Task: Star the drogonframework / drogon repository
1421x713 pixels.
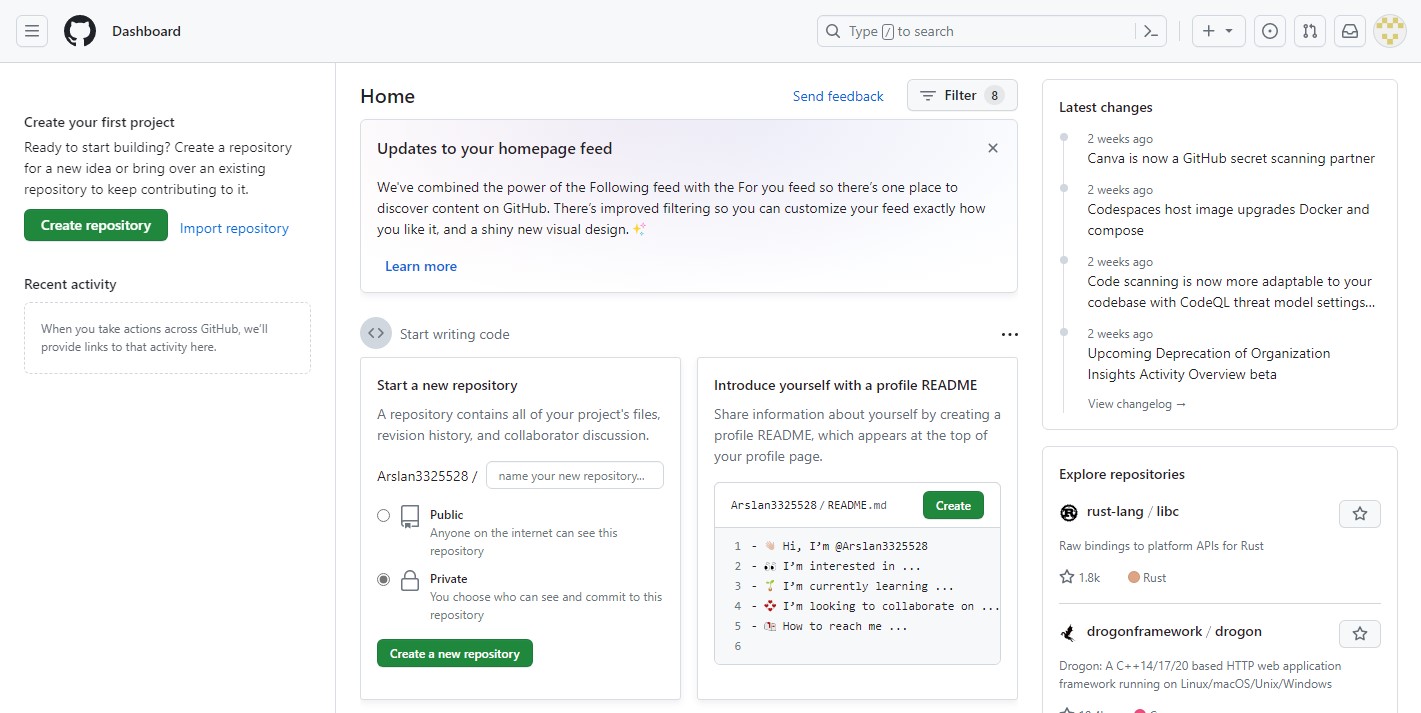Action: 1360,634
